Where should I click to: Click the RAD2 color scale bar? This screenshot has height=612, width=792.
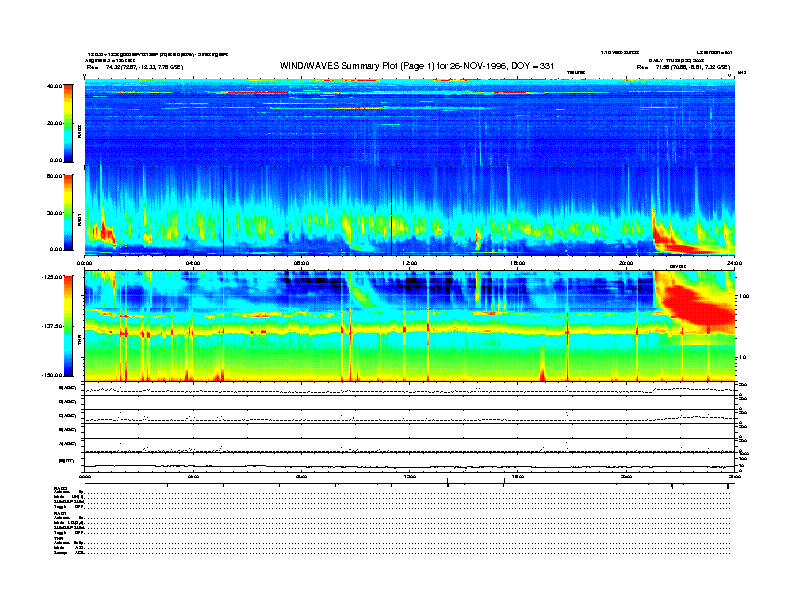point(68,124)
